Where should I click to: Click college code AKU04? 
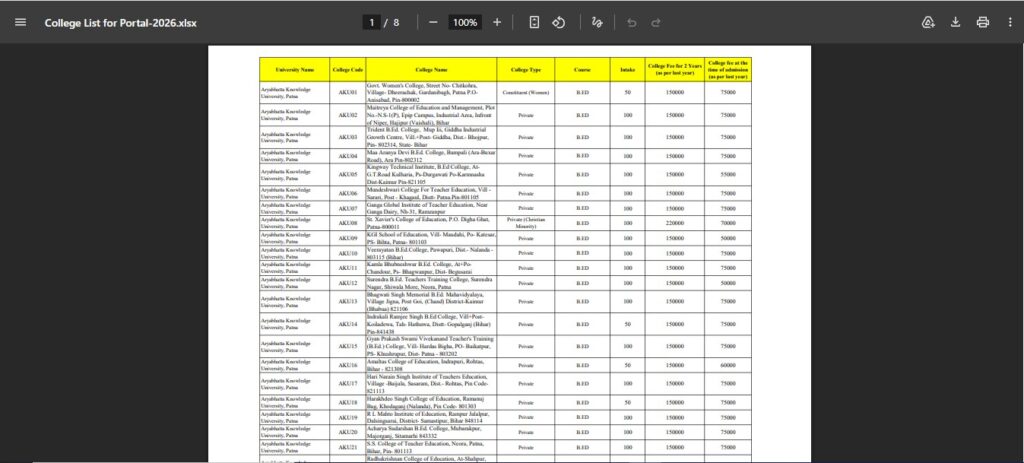coord(347,156)
